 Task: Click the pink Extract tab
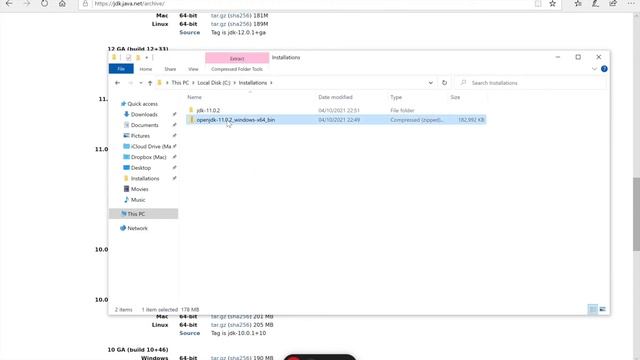point(237,58)
